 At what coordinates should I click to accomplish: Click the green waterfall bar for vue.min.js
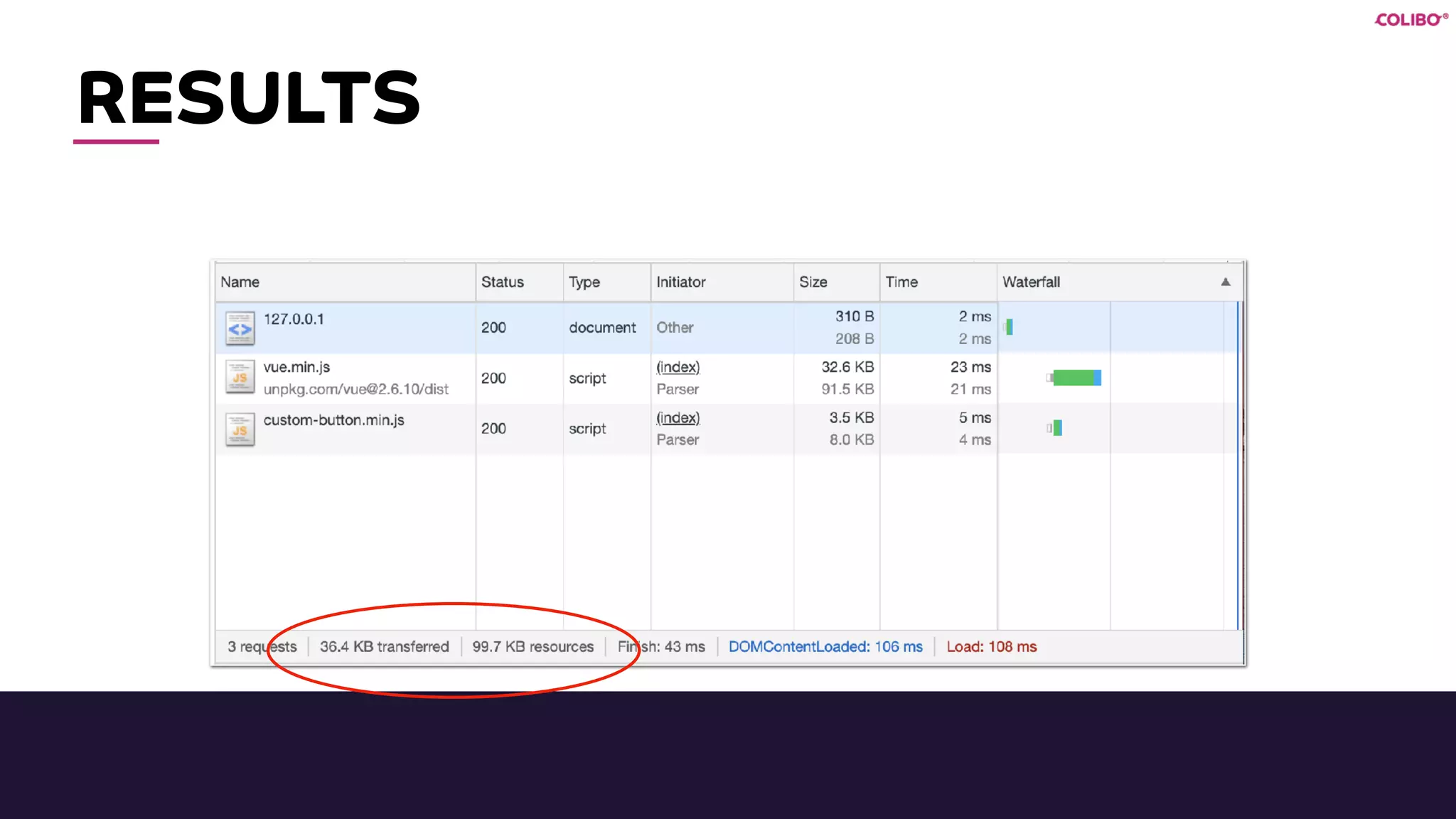pyautogui.click(x=1074, y=378)
